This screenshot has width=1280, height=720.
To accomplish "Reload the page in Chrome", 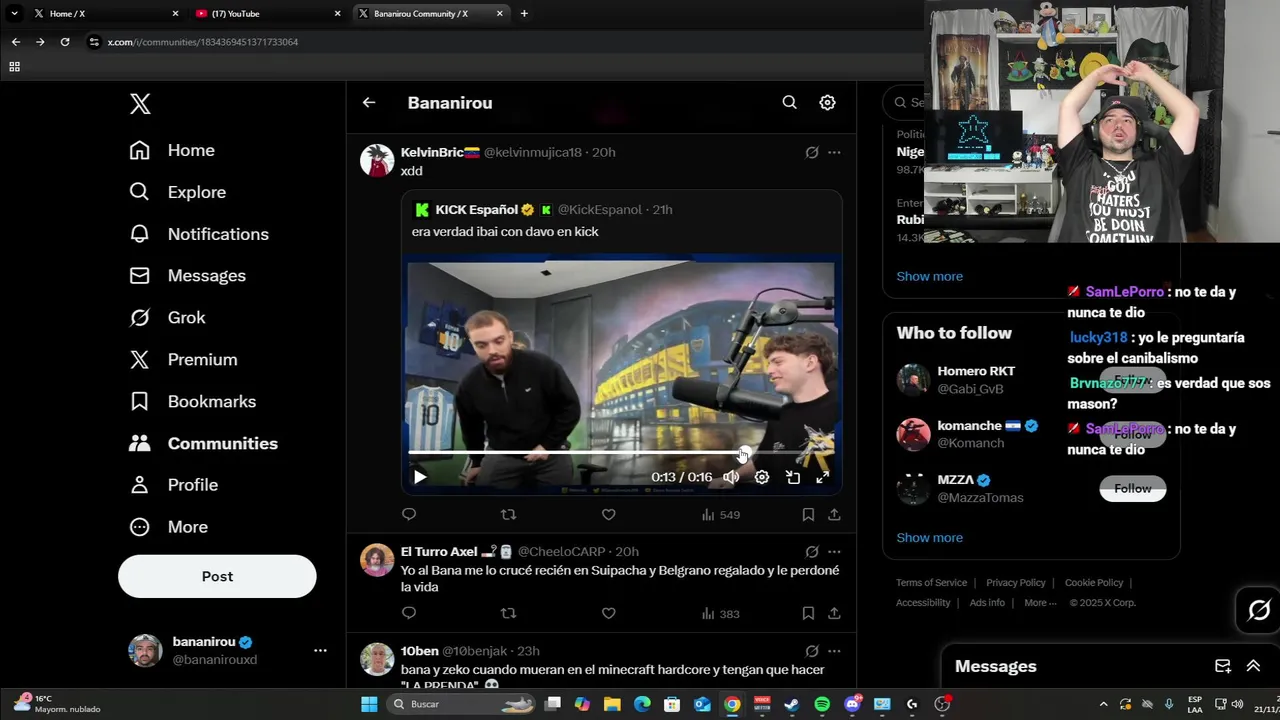I will pos(65,42).
